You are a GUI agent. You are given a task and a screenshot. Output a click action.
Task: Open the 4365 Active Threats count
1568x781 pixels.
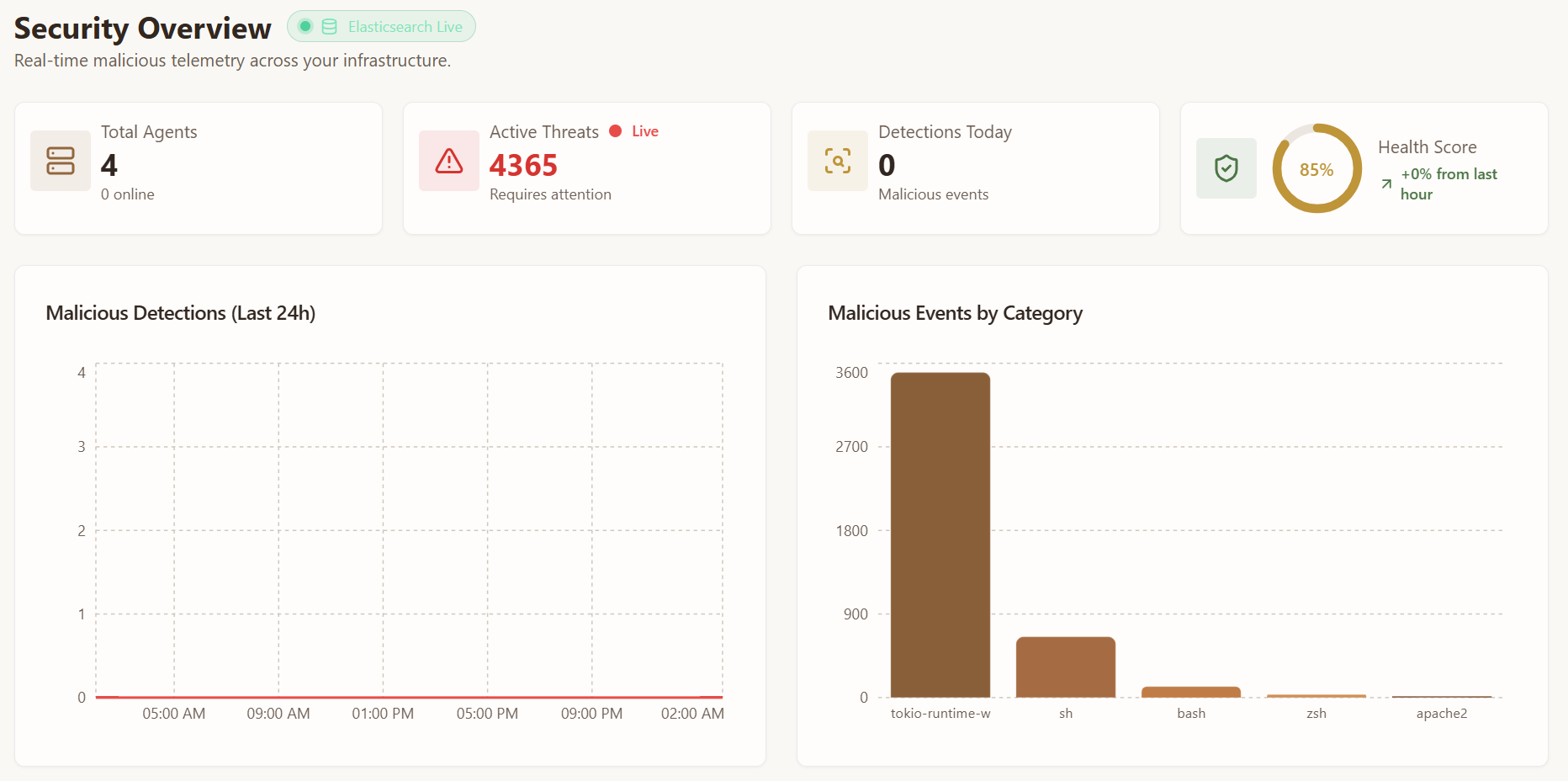523,166
